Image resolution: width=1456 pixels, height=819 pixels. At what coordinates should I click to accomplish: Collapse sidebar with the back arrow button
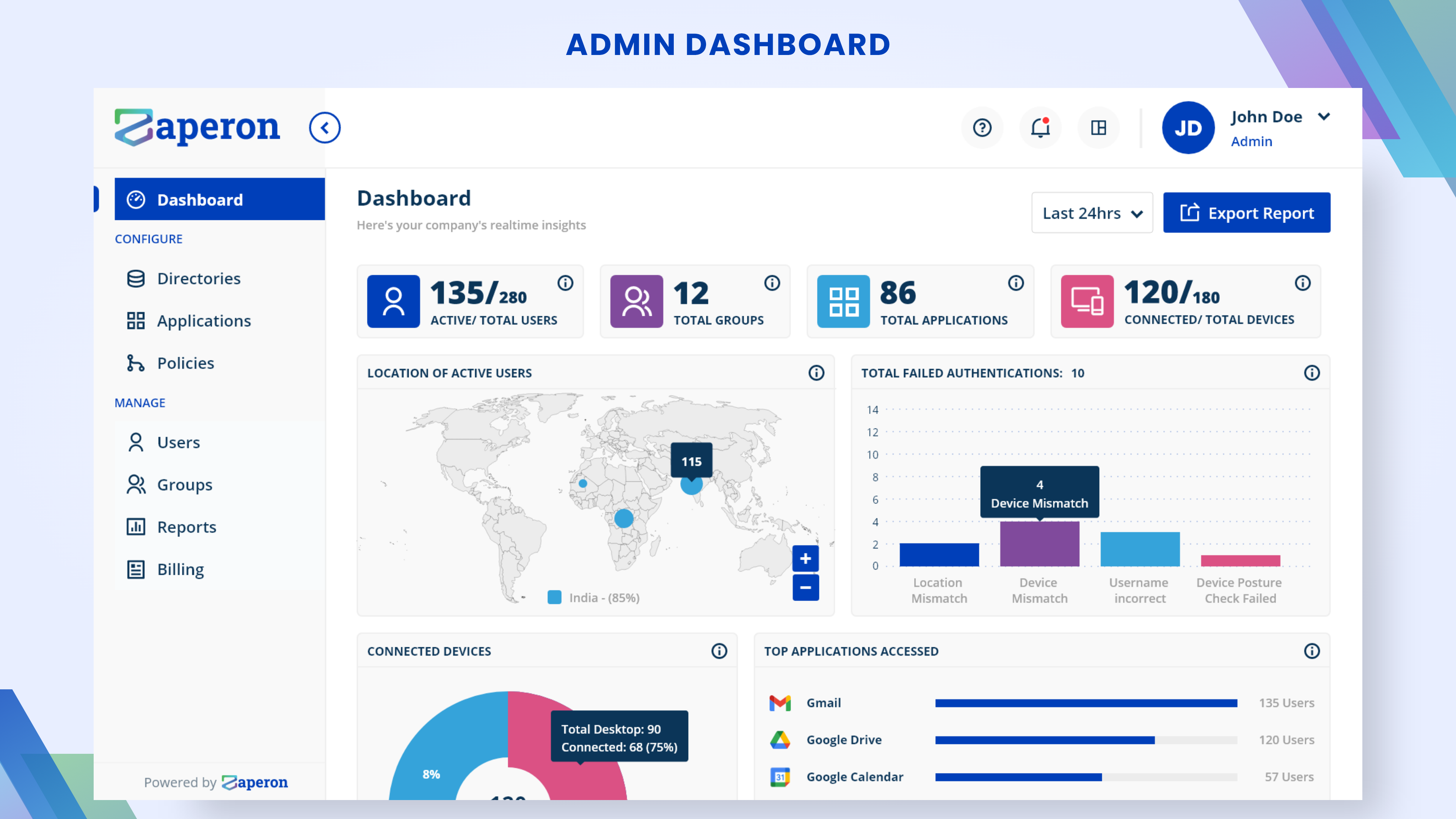click(x=325, y=128)
